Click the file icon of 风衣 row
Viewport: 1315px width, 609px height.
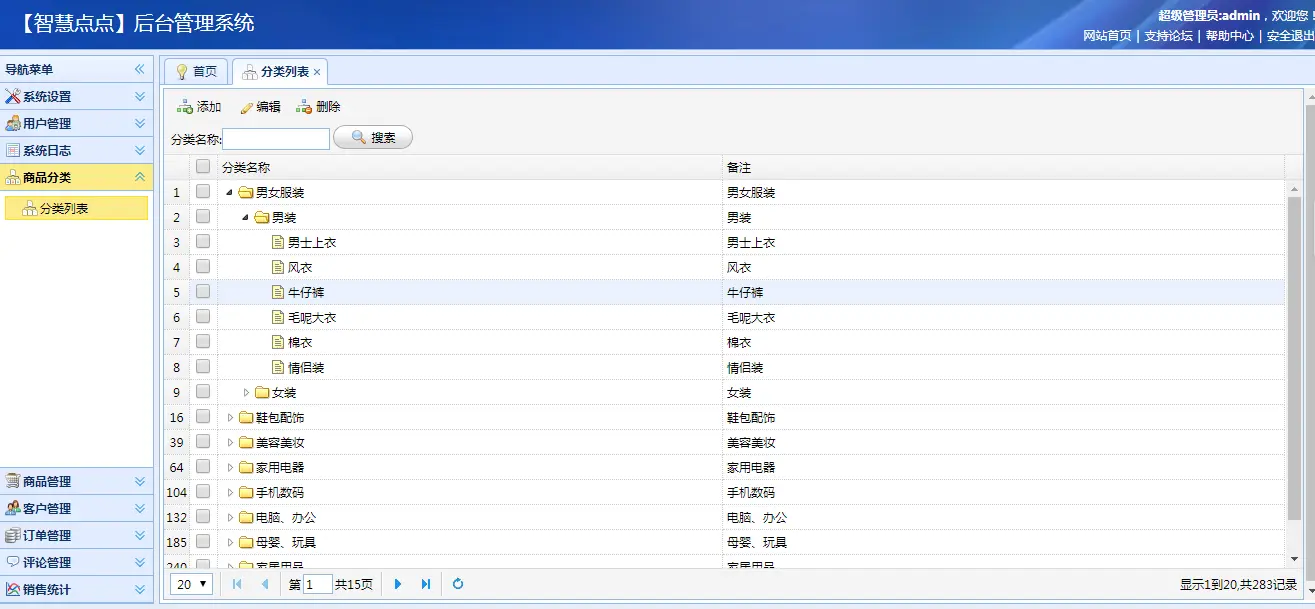point(278,267)
